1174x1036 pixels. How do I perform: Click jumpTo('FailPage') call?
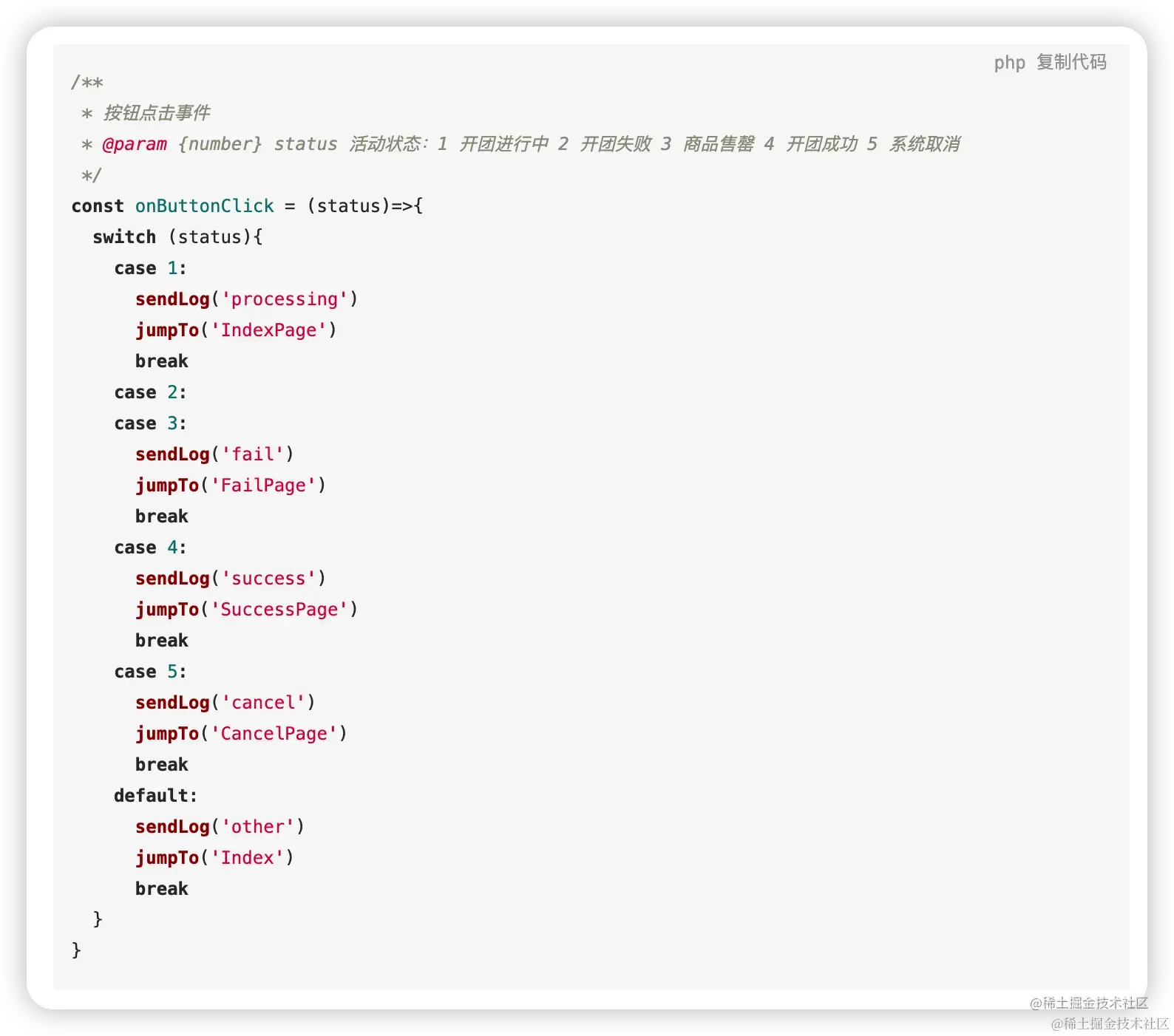click(x=231, y=485)
